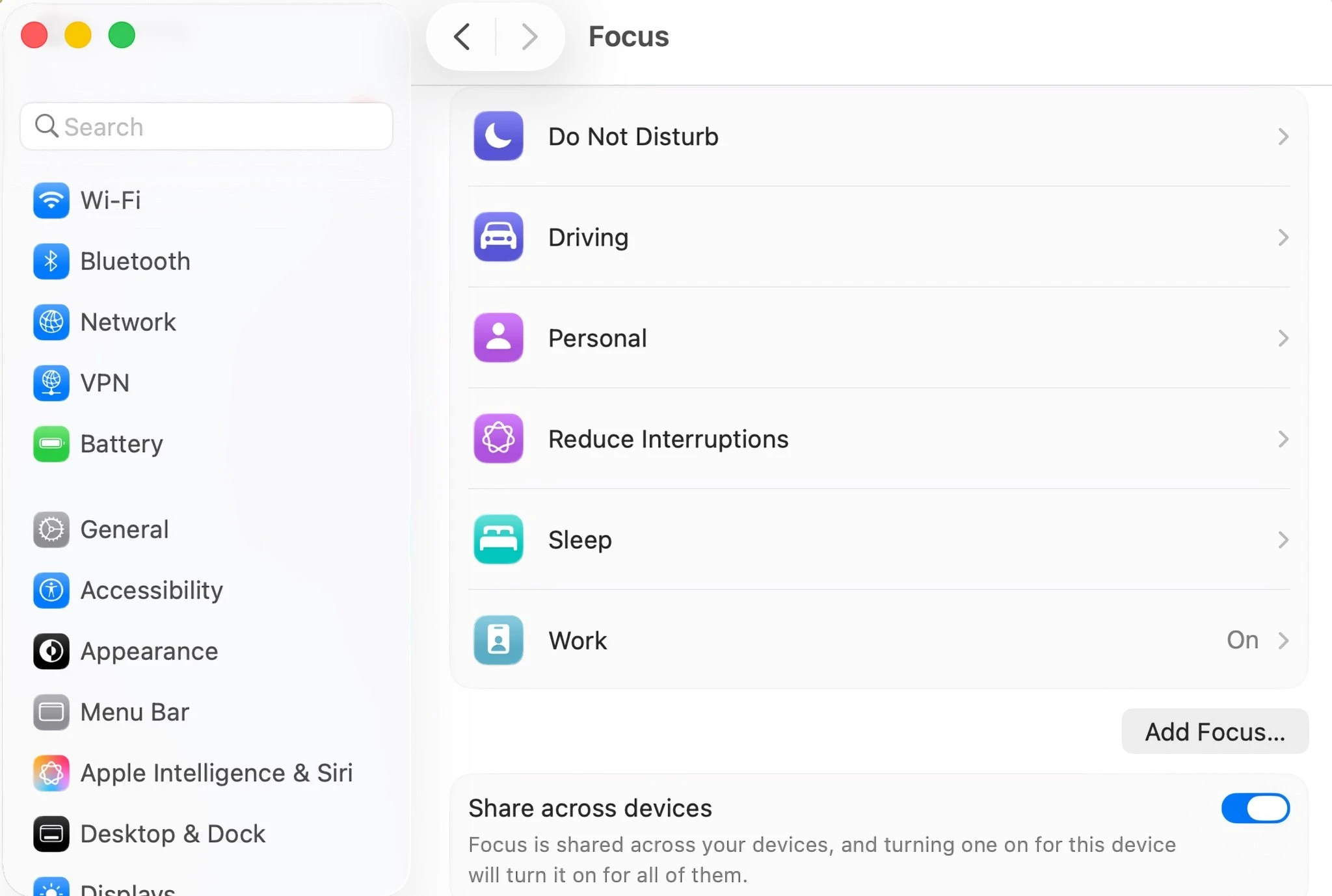The height and width of the screenshot is (896, 1332).
Task: Click the Personal person icon
Action: [498, 337]
